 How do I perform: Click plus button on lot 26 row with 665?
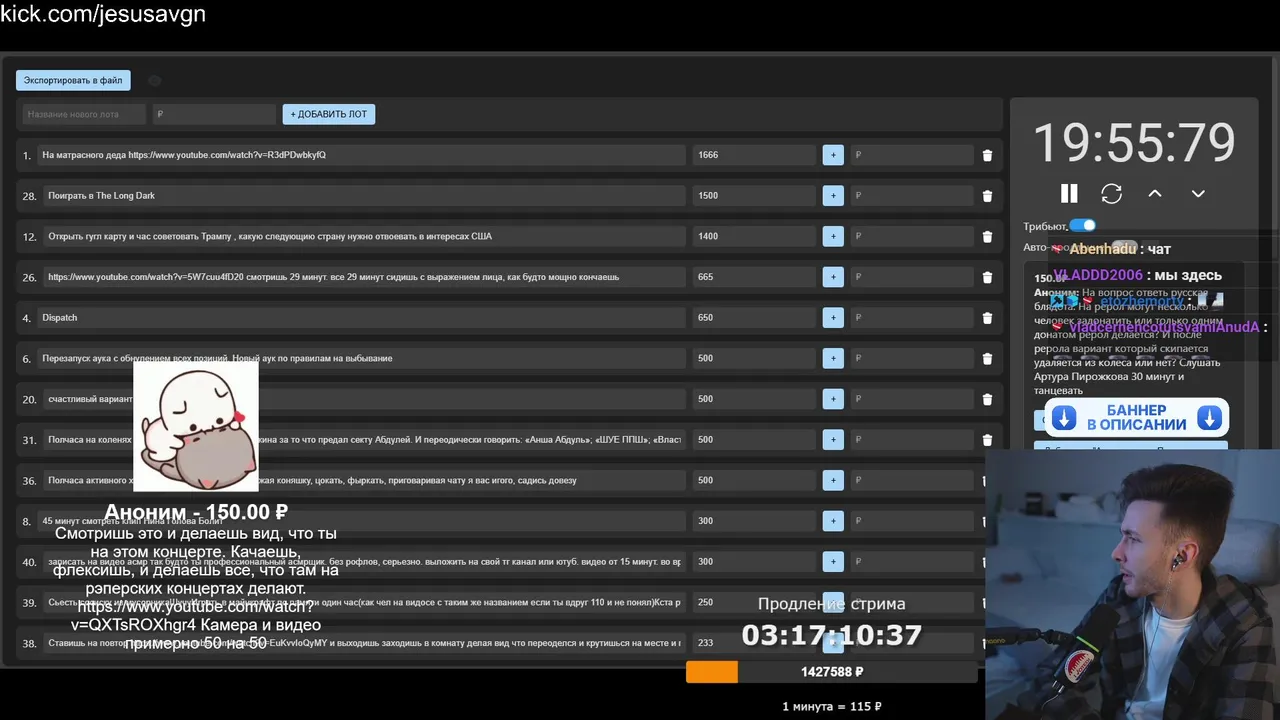[833, 277]
